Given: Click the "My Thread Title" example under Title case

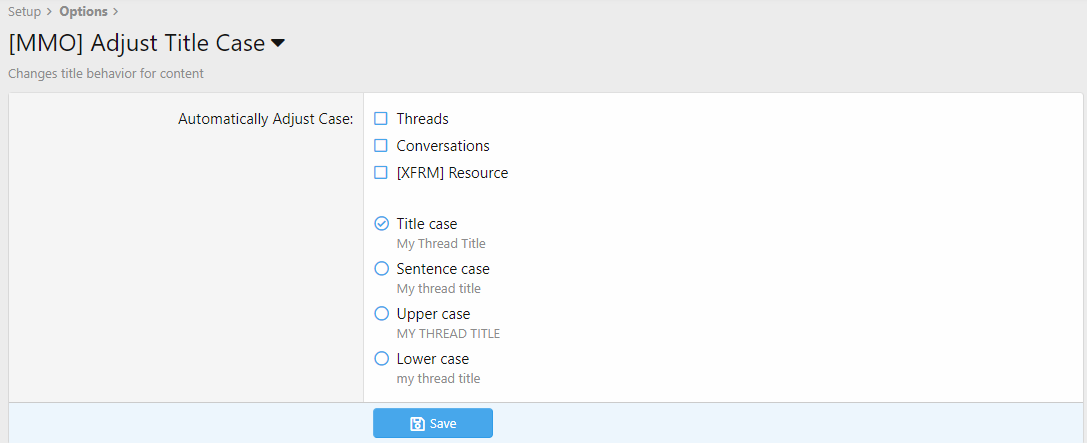Looking at the screenshot, I should pos(441,243).
